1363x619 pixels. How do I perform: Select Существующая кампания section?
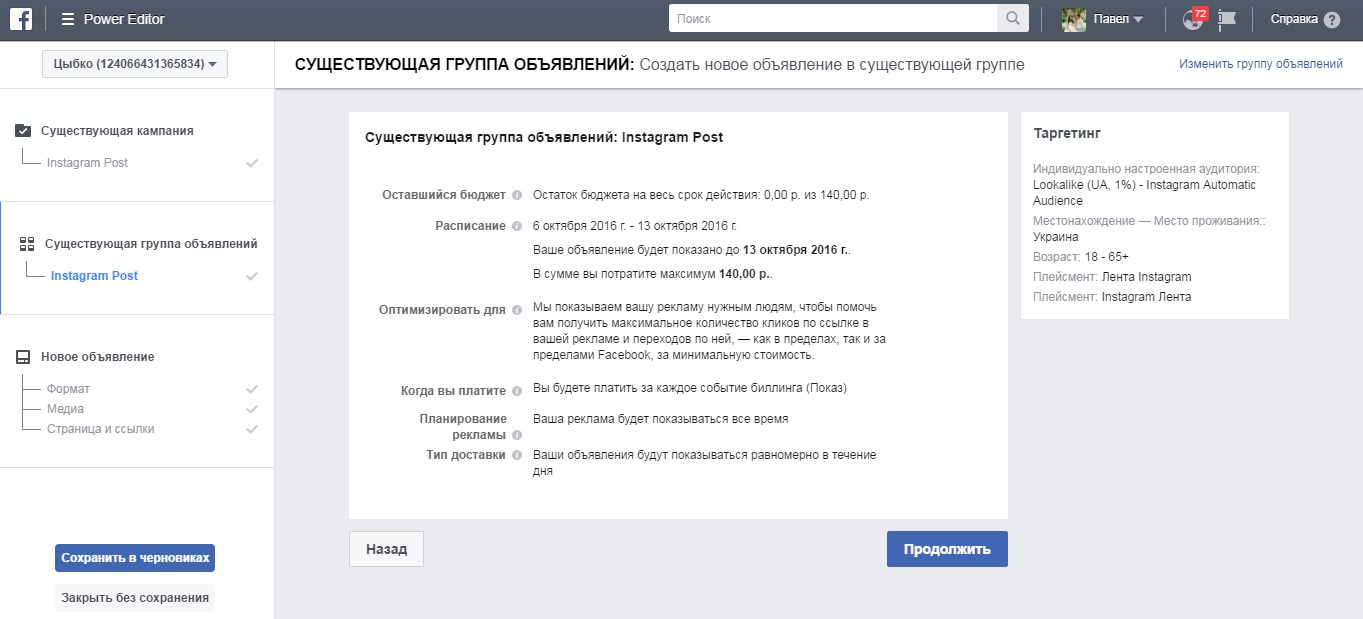point(117,130)
